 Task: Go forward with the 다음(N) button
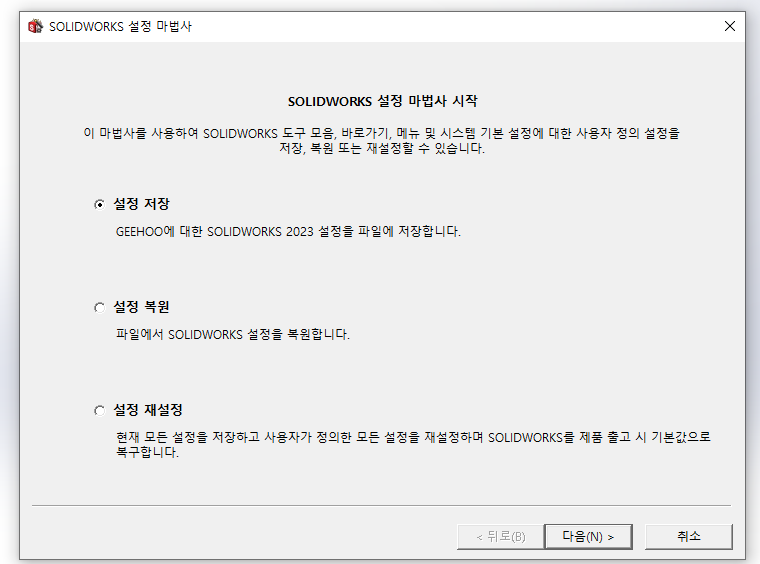588,536
